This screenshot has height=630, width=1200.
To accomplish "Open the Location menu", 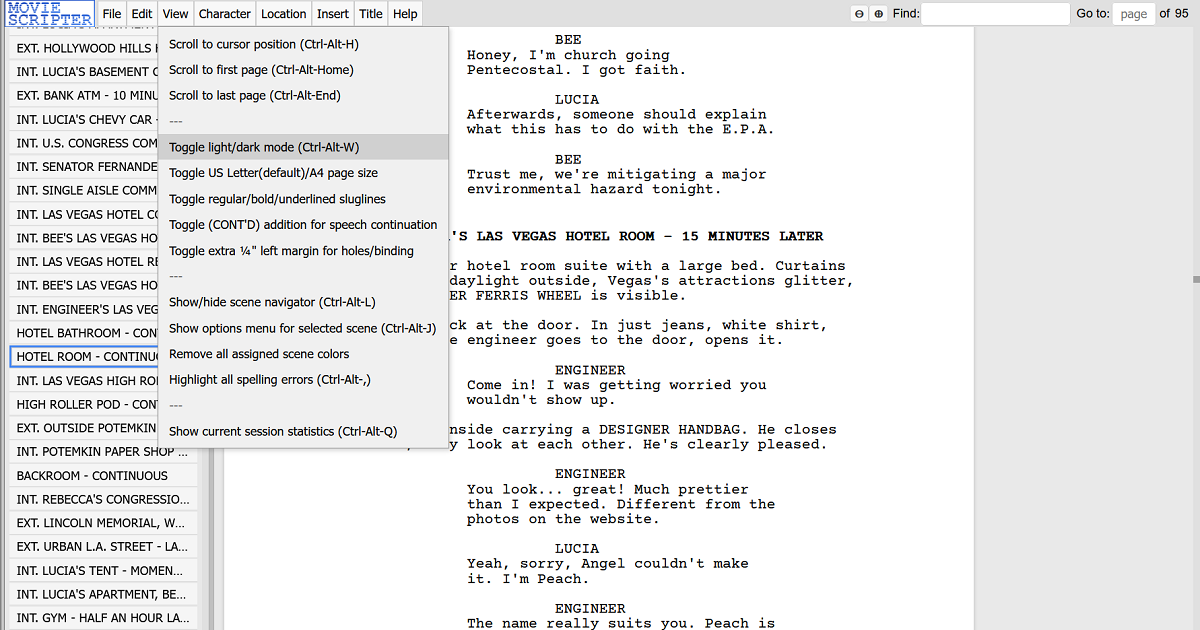I will point(284,14).
